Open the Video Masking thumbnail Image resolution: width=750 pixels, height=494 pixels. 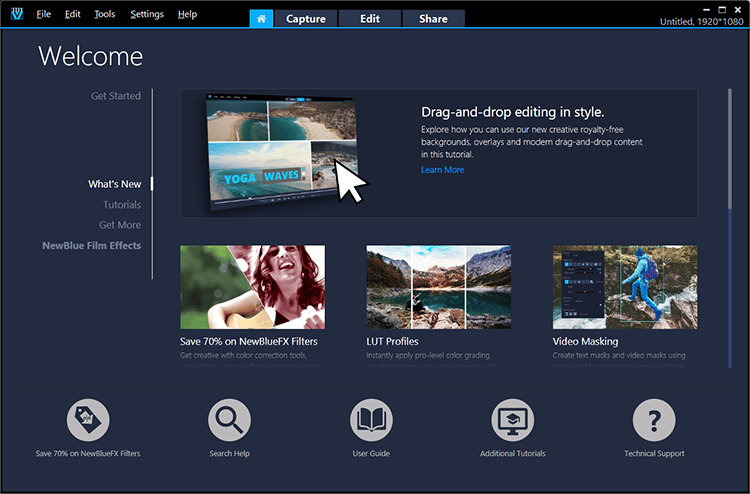point(625,288)
